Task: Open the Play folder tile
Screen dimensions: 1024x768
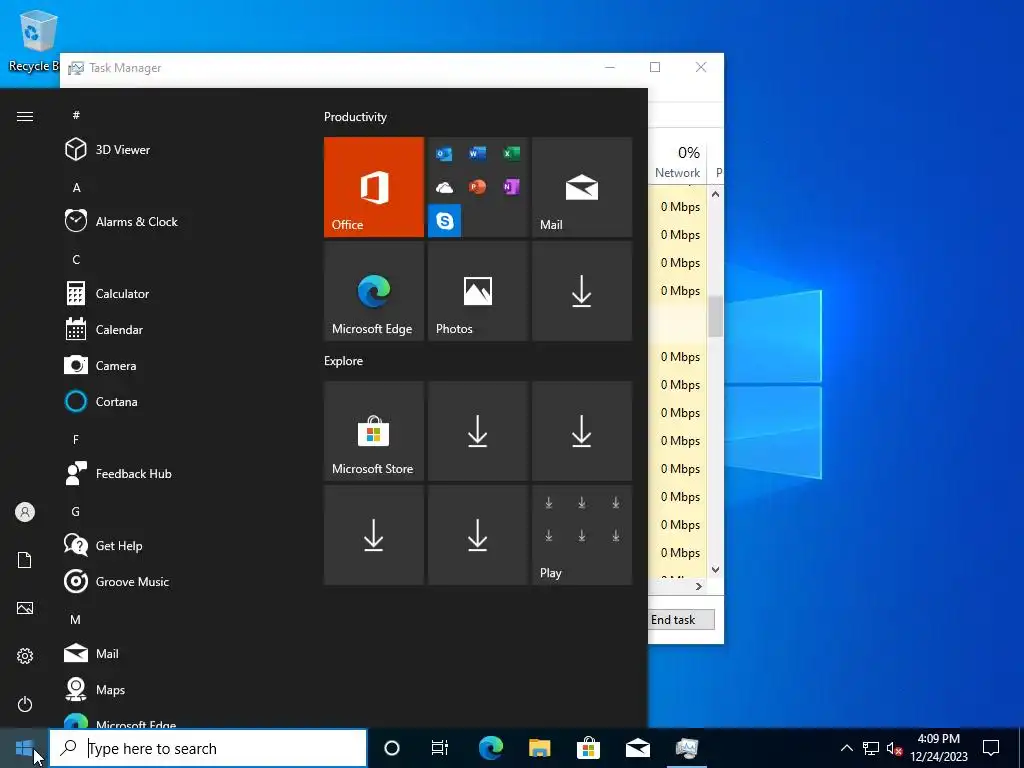Action: click(582, 535)
